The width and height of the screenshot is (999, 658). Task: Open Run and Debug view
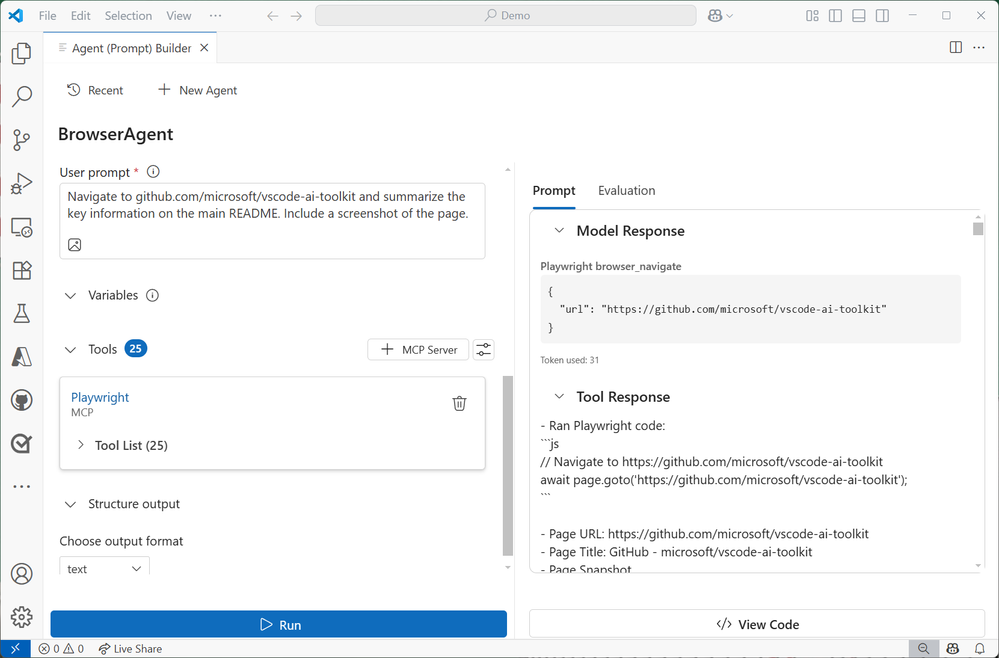tap(22, 183)
